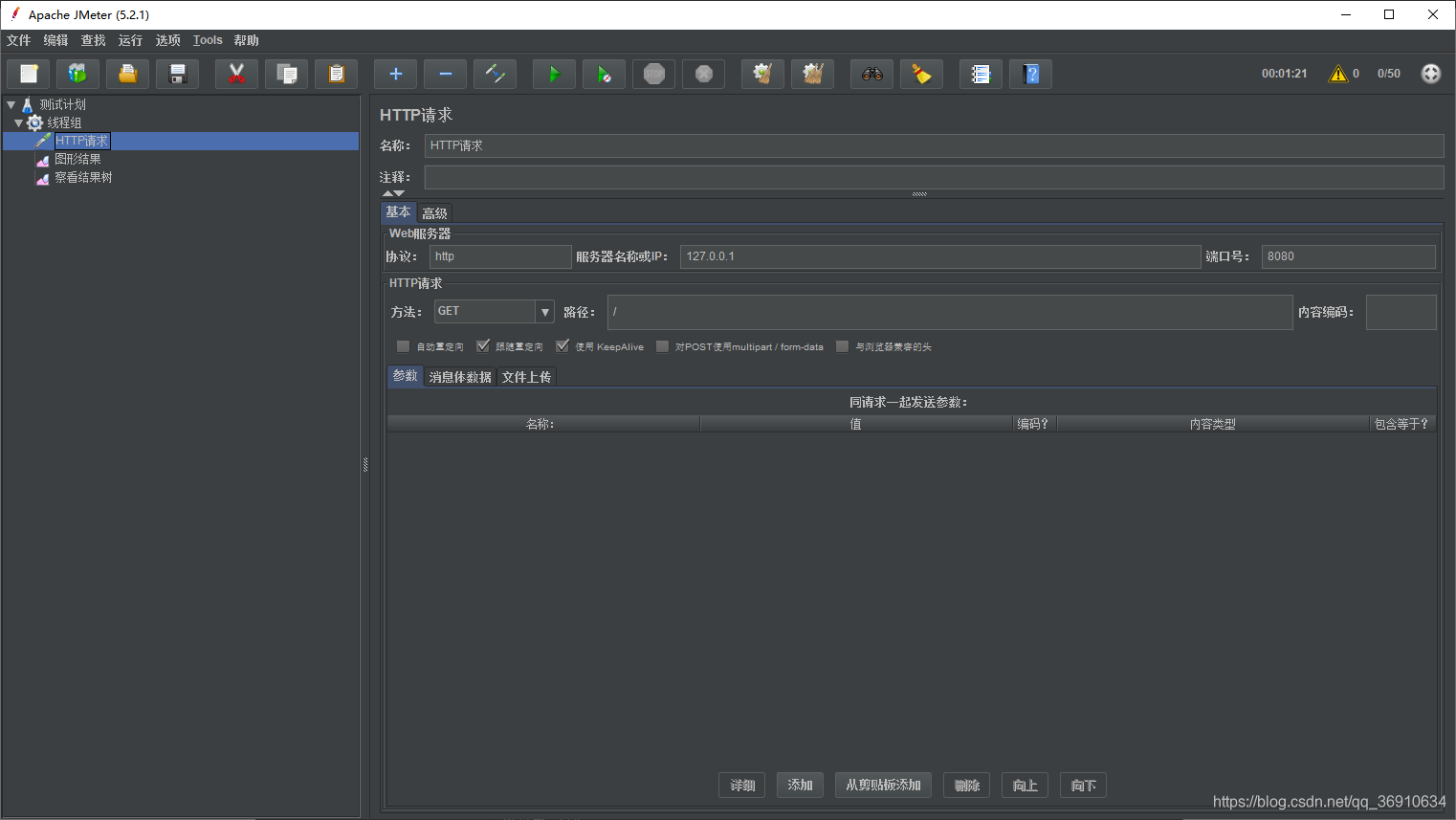
Task: Click the 名称 input field
Action: pyautogui.click(x=934, y=145)
